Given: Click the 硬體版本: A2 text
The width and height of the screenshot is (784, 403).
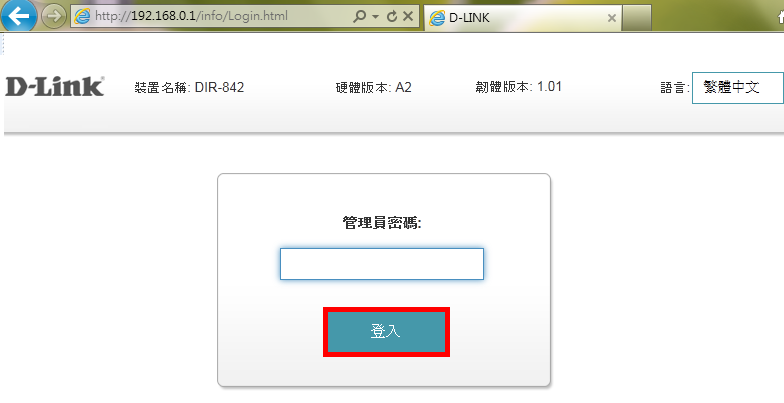Looking at the screenshot, I should click(374, 88).
